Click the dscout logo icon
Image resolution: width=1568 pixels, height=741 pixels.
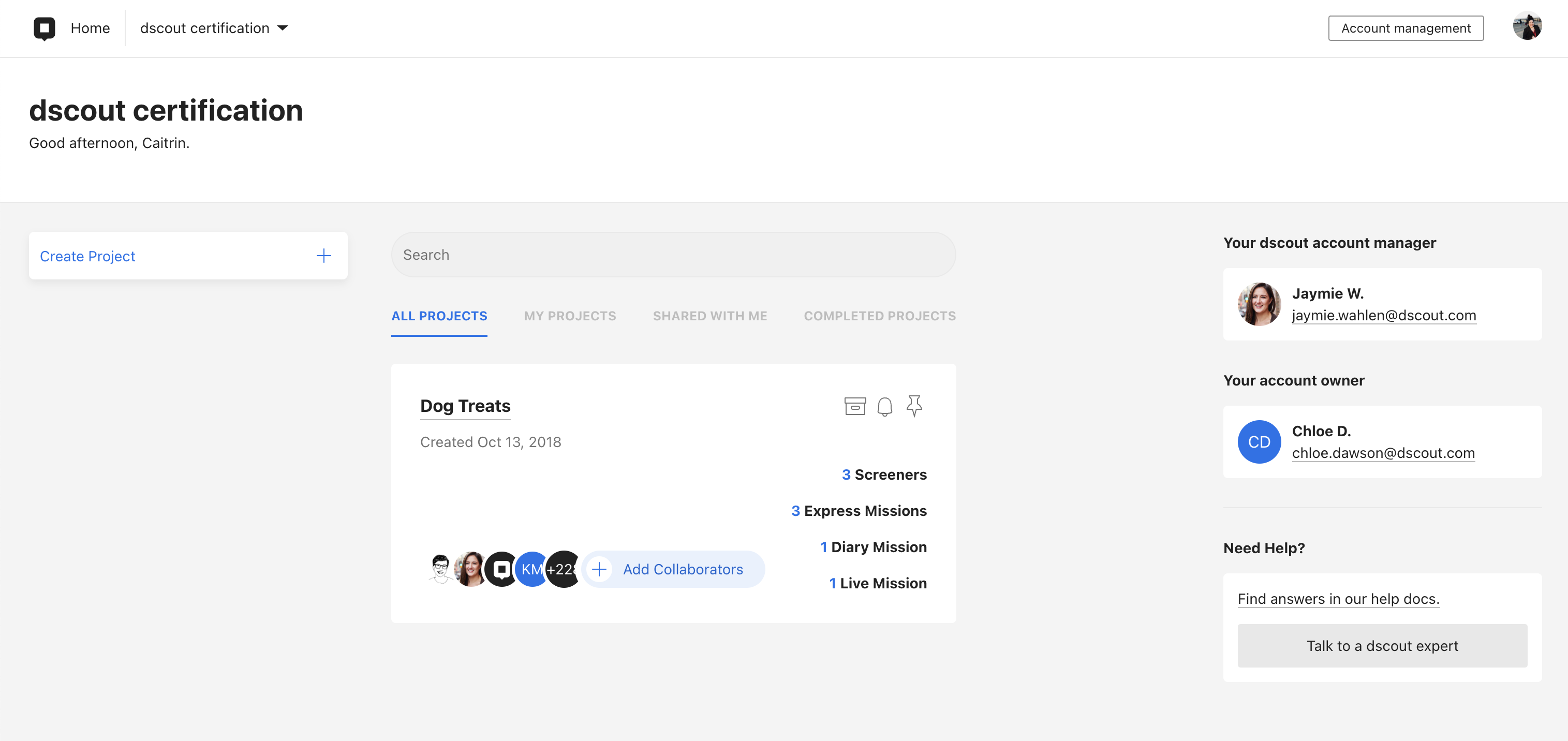[45, 28]
